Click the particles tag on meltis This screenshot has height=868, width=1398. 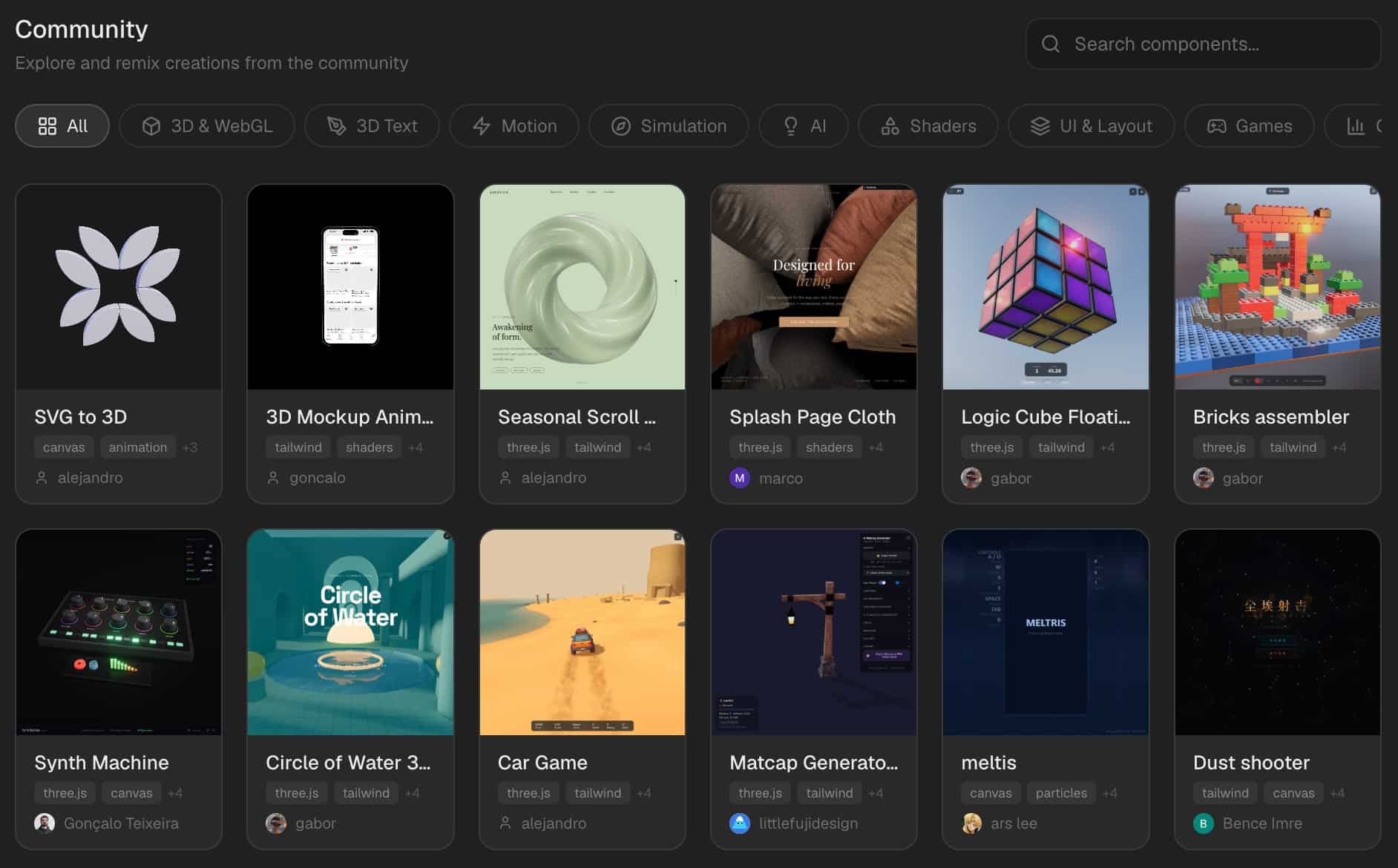coord(1060,793)
